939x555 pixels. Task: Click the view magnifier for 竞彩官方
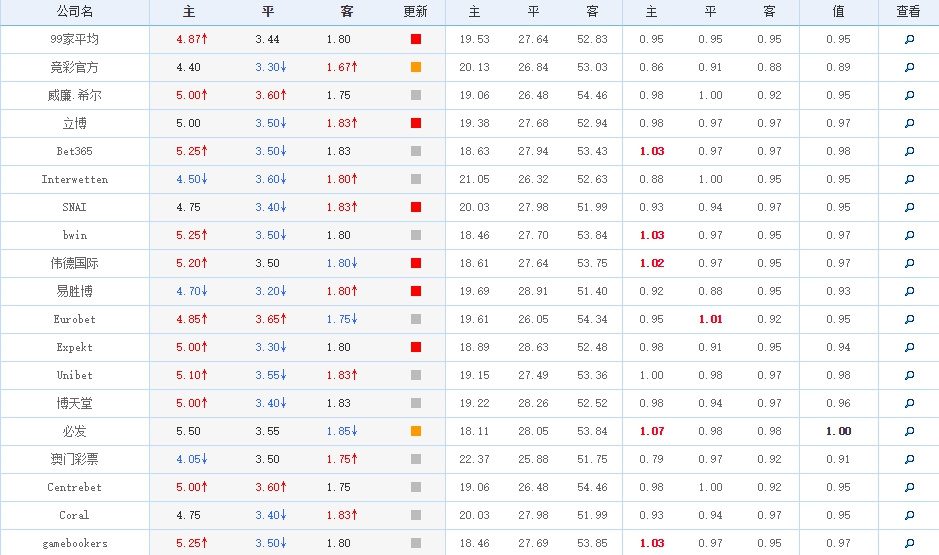point(909,68)
